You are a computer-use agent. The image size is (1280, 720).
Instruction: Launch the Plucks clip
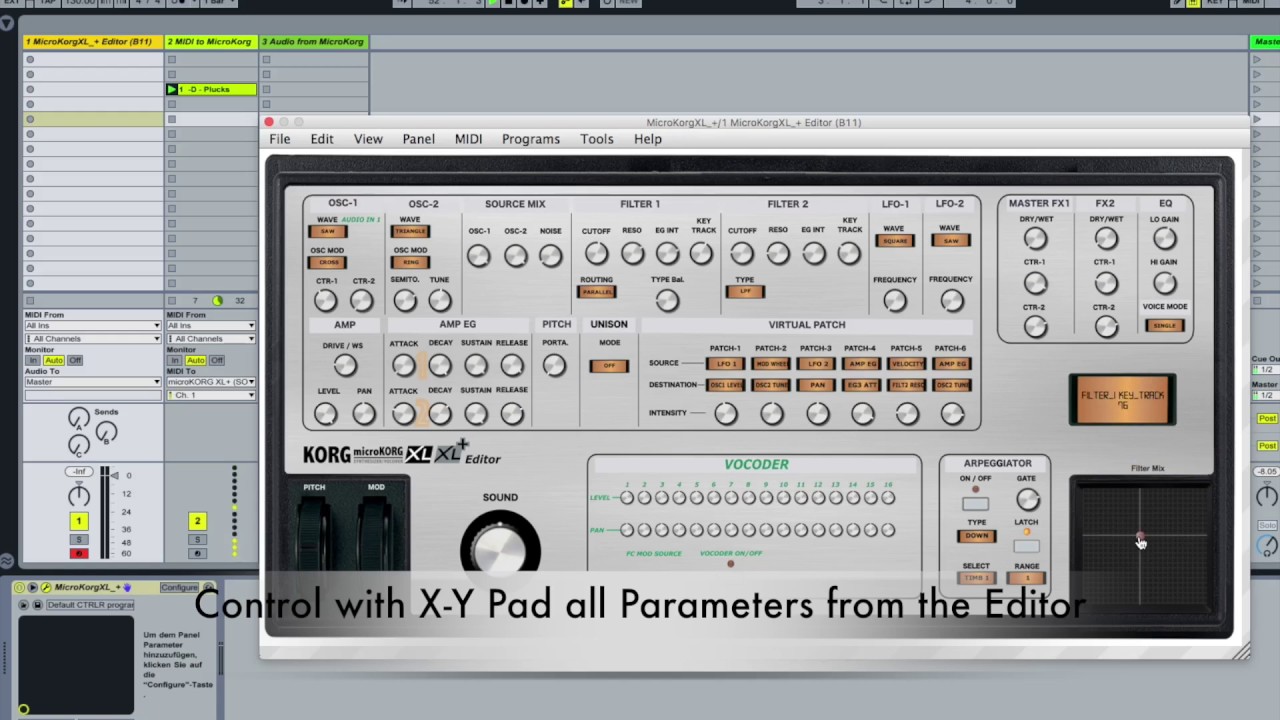(x=172, y=90)
